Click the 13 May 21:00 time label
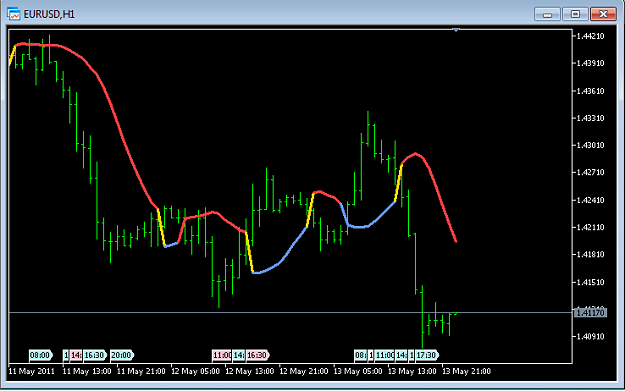Screen dimensions: 625x391 point(466,371)
